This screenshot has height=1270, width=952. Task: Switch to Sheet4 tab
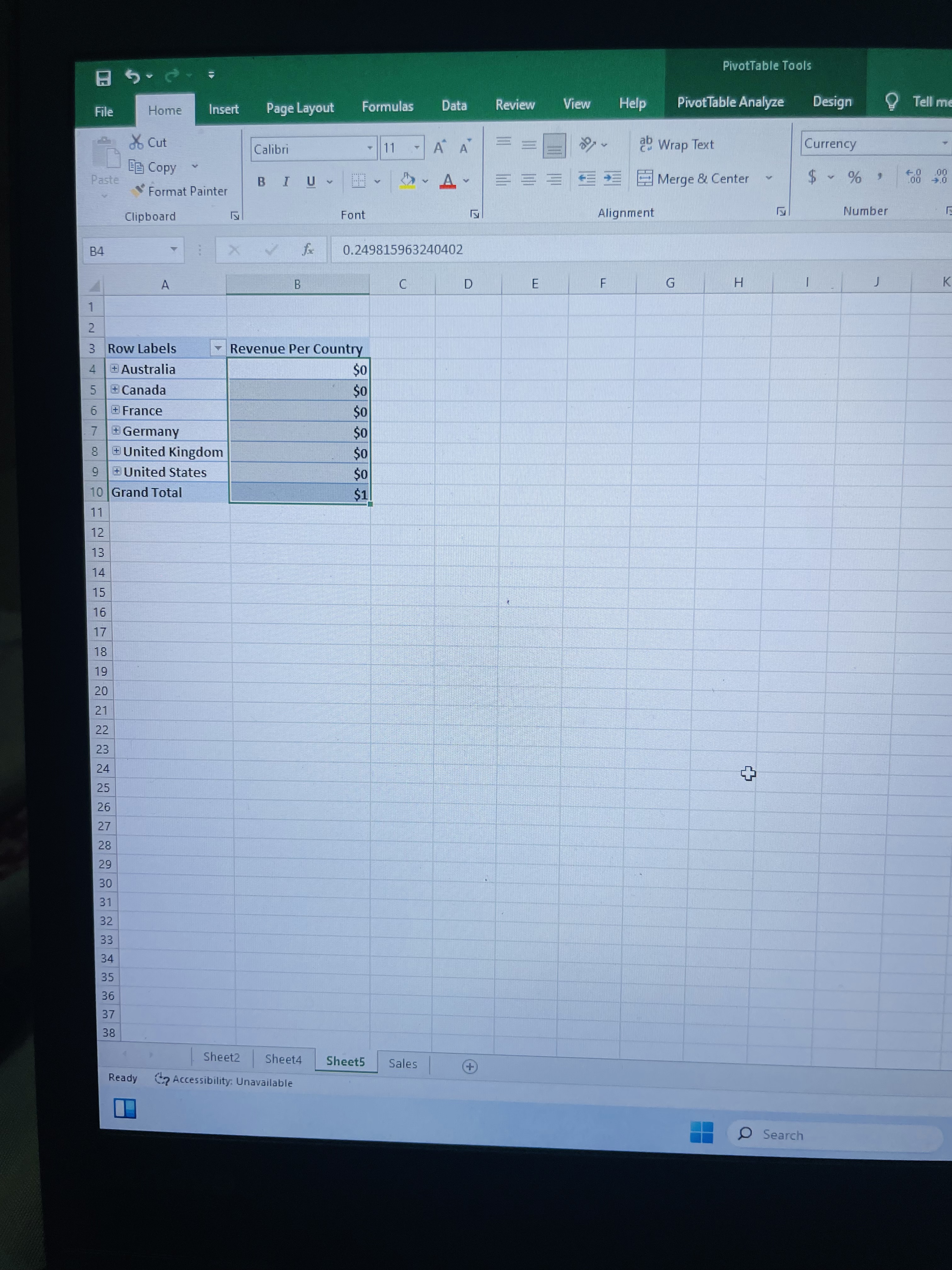pyautogui.click(x=283, y=1059)
